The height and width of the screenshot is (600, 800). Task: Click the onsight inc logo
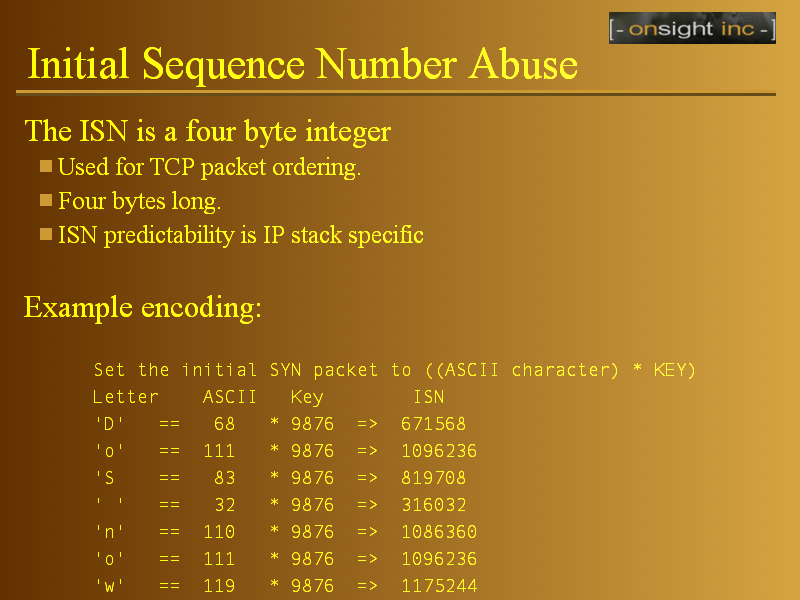[x=692, y=28]
